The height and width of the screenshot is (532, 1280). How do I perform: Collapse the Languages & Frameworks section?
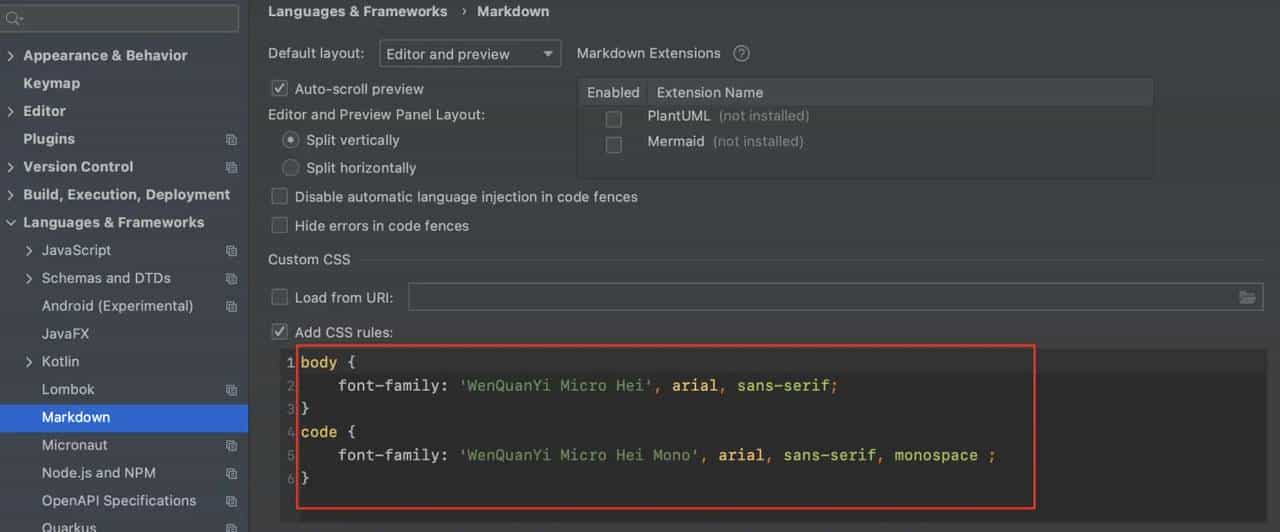11,223
